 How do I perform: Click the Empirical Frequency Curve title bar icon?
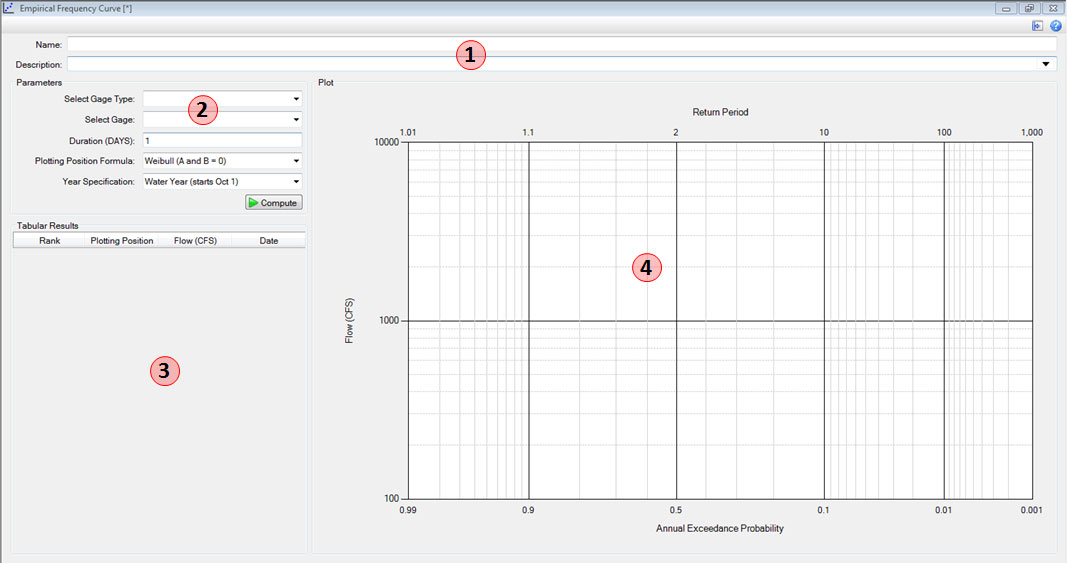pos(8,8)
